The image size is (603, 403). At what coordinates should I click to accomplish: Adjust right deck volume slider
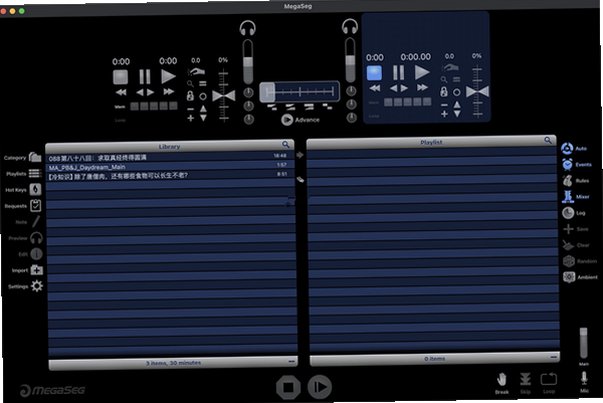point(350,60)
